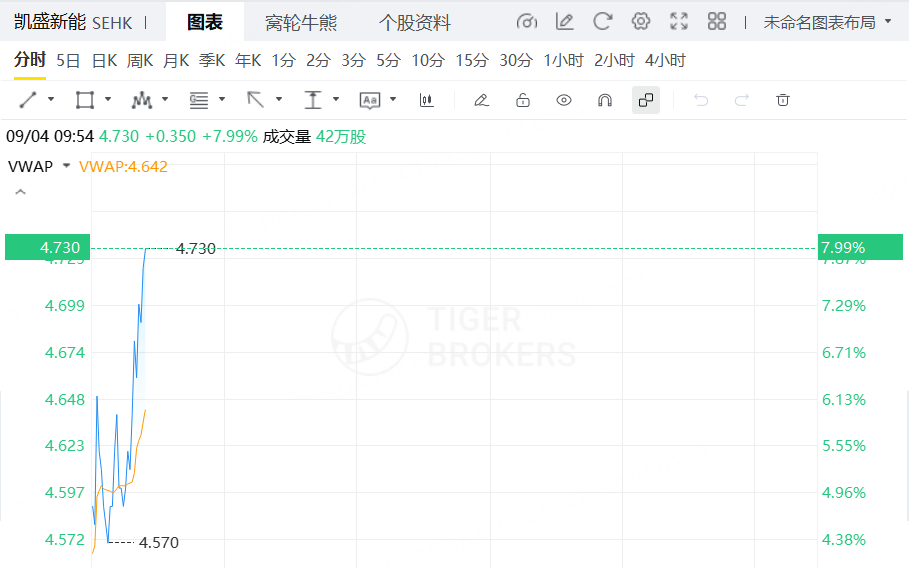Select the 5分 interval

point(388,60)
